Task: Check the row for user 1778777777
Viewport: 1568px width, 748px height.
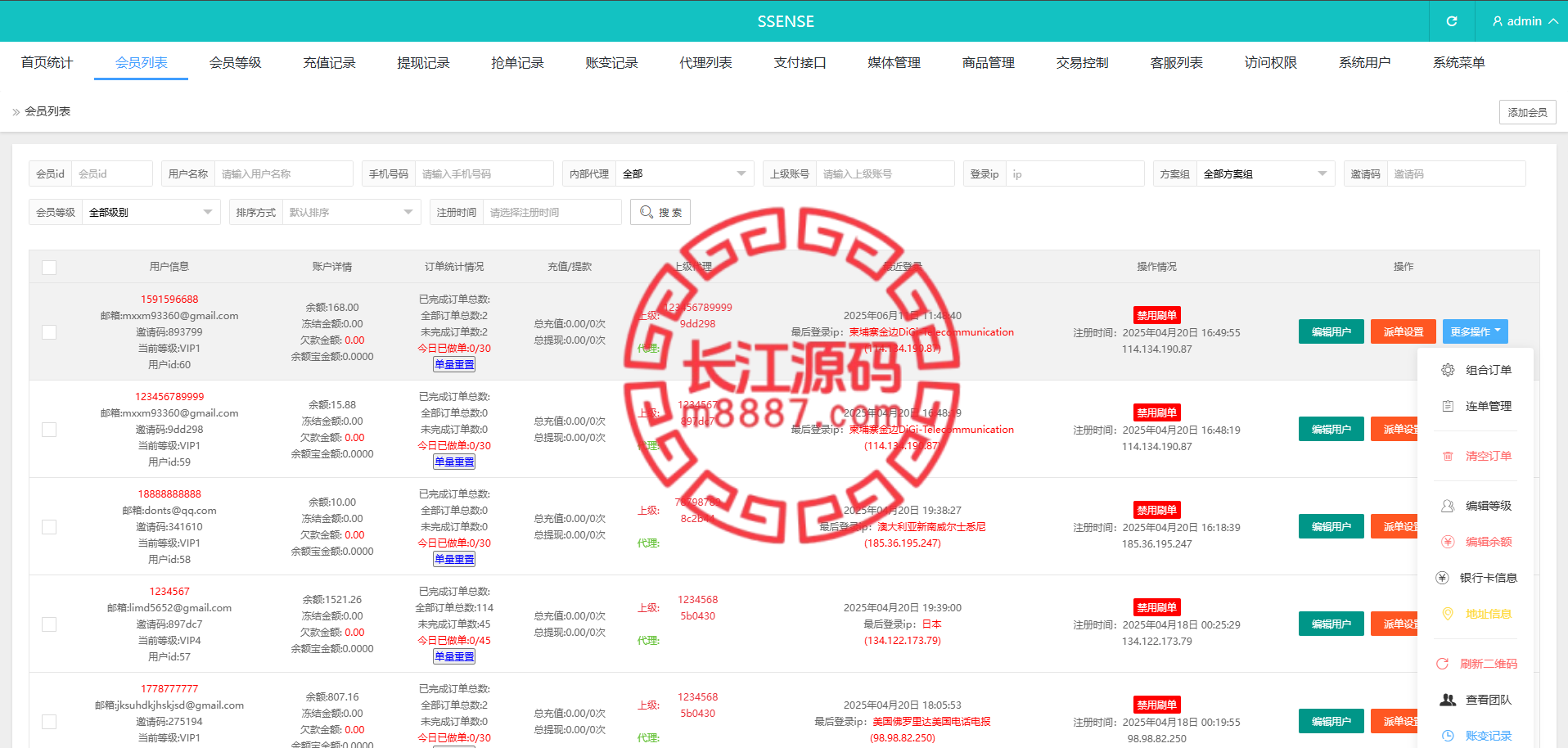Action: 49,722
